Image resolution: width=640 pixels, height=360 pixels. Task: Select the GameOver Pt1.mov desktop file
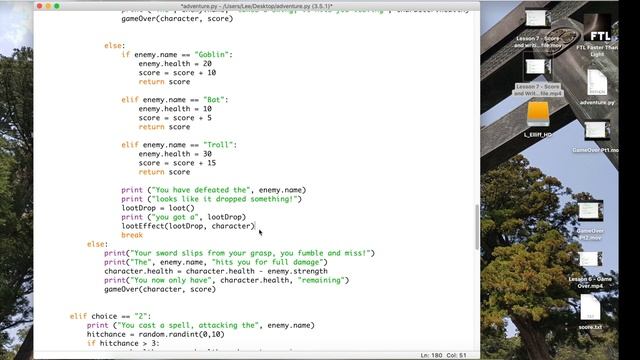[596, 136]
